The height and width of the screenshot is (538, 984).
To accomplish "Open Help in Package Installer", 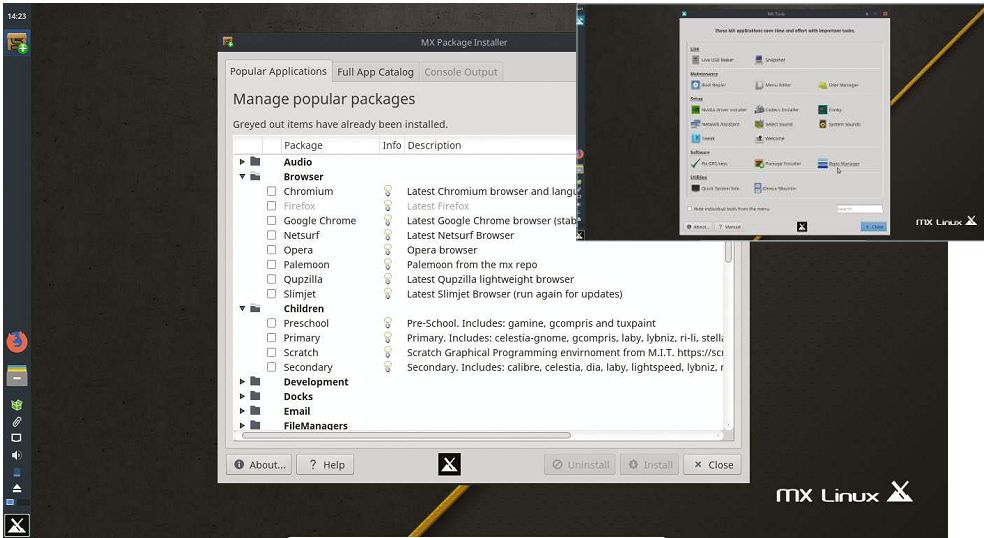I will tap(326, 465).
